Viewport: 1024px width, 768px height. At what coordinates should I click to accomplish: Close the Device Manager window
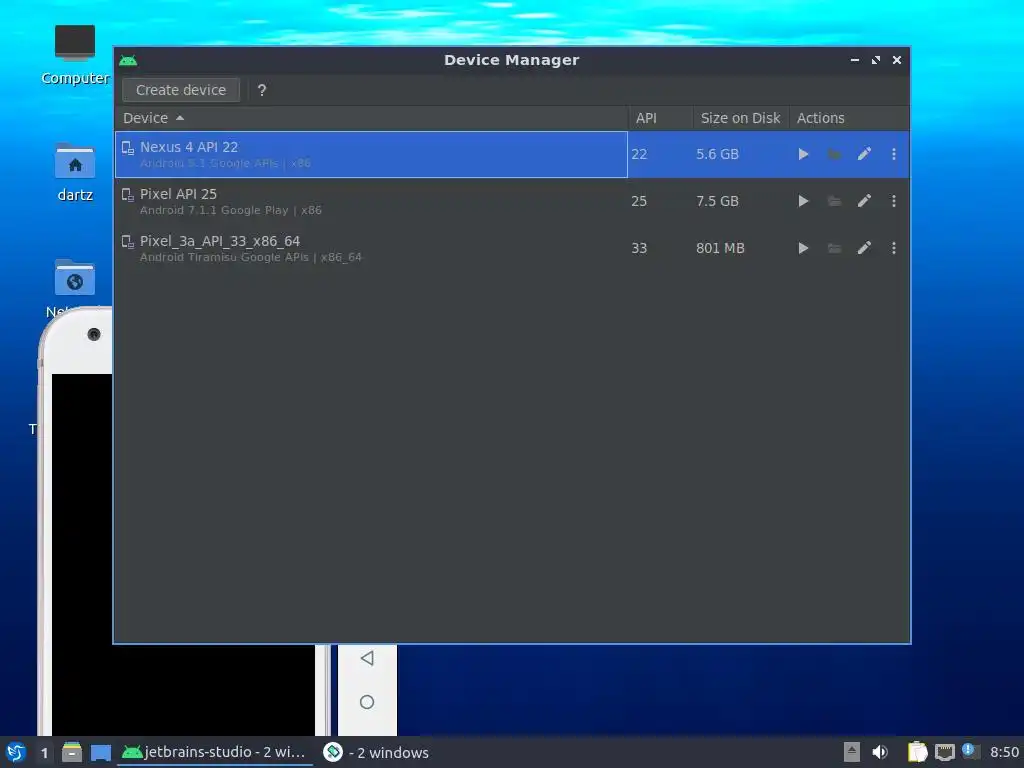point(897,60)
